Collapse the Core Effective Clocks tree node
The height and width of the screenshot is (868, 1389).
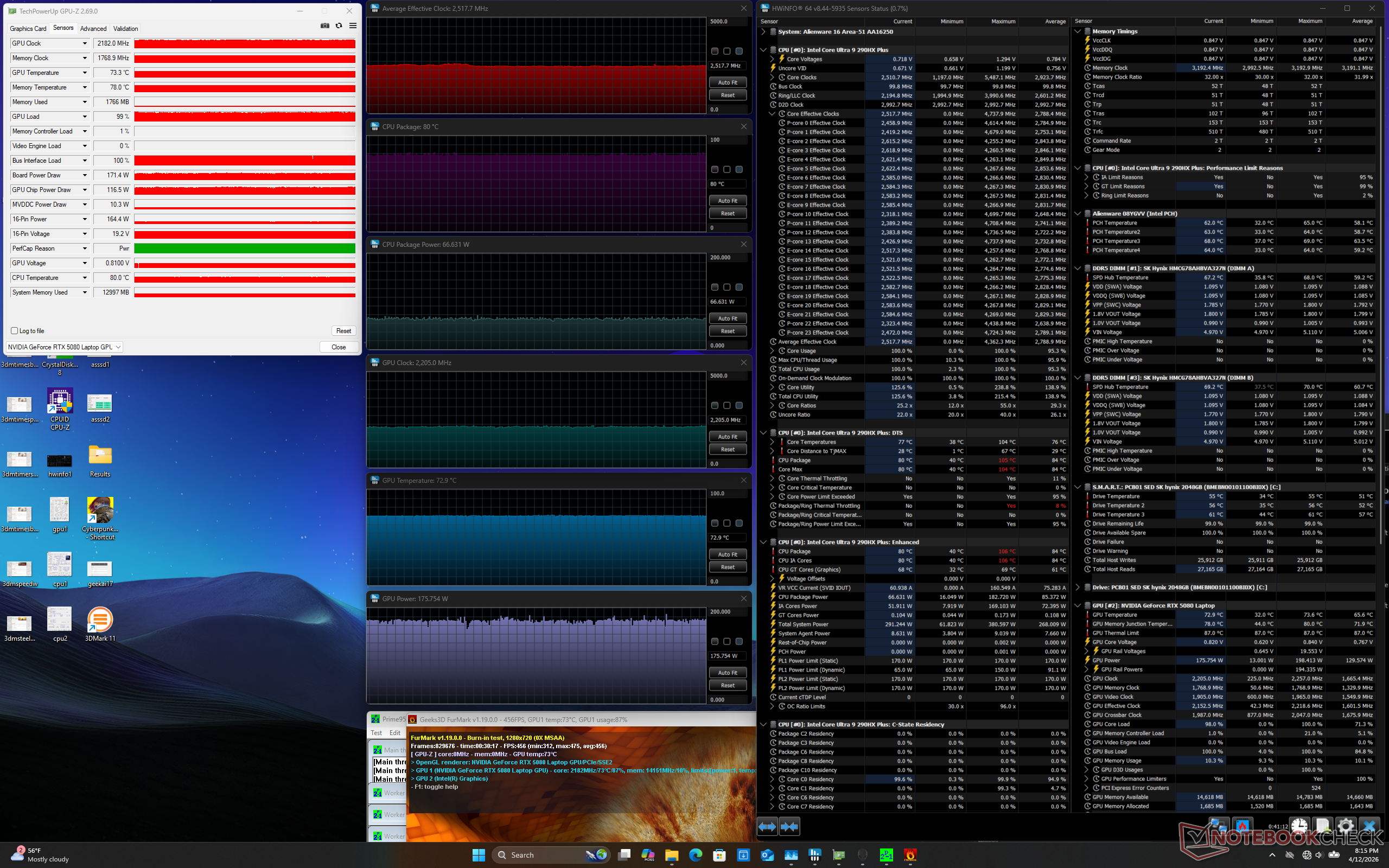pyautogui.click(x=773, y=114)
